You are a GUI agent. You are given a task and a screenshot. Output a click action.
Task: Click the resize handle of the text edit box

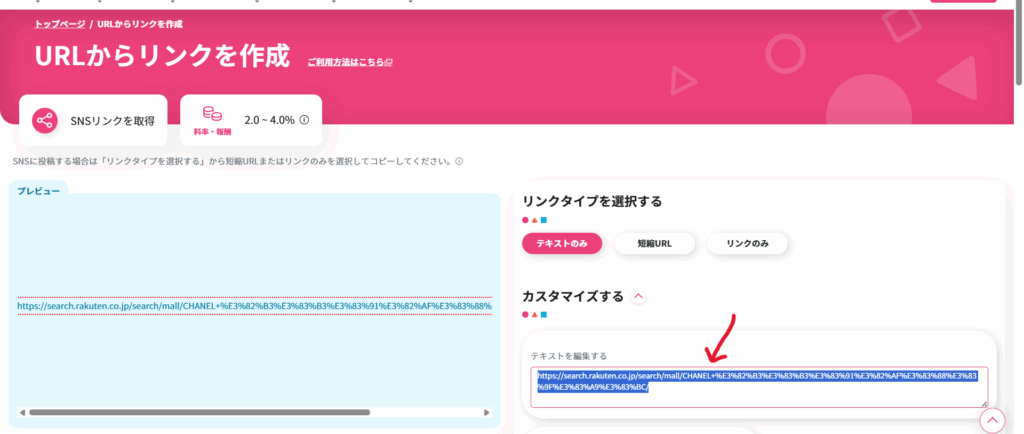pyautogui.click(x=983, y=403)
